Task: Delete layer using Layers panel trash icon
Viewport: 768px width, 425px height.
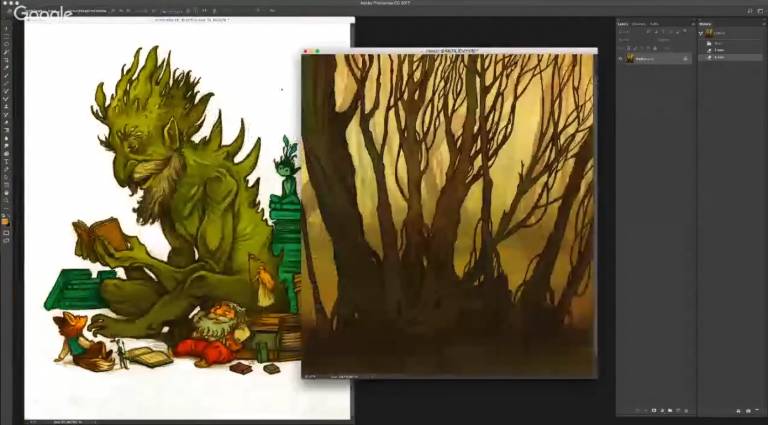Action: tap(685, 411)
